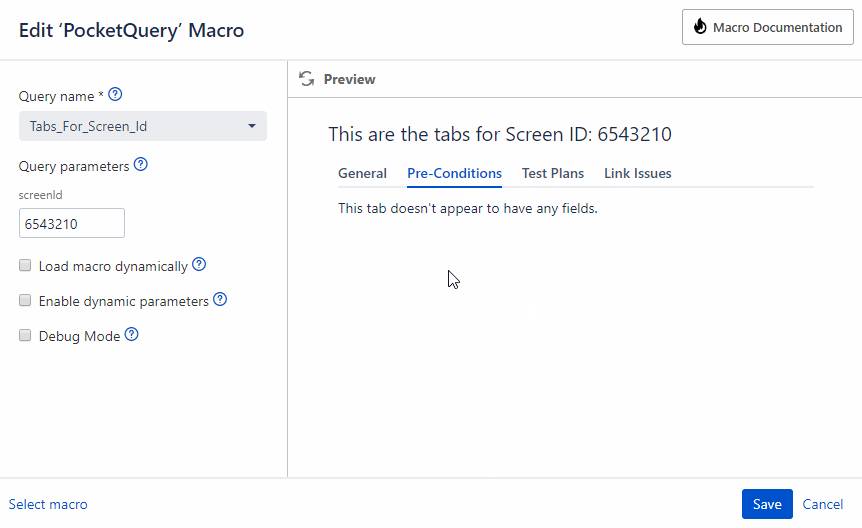862x528 pixels.
Task: Click the help icon beside Query name
Action: coord(115,95)
